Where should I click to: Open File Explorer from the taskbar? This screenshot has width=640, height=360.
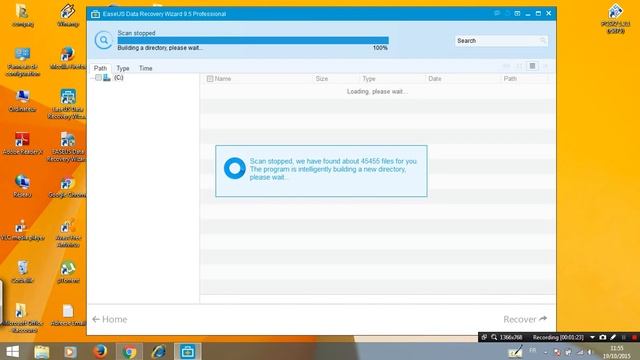pyautogui.click(x=42, y=351)
